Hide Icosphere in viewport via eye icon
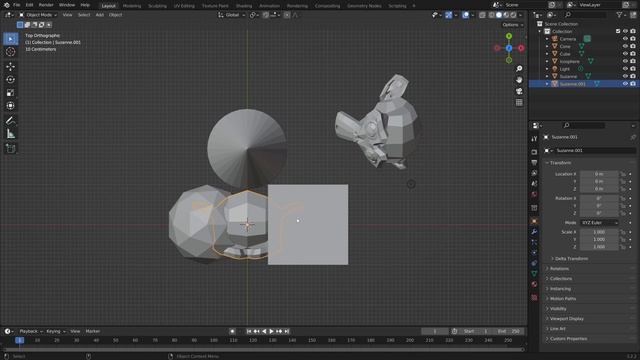Screen dimensions: 640x360 click(625, 61)
